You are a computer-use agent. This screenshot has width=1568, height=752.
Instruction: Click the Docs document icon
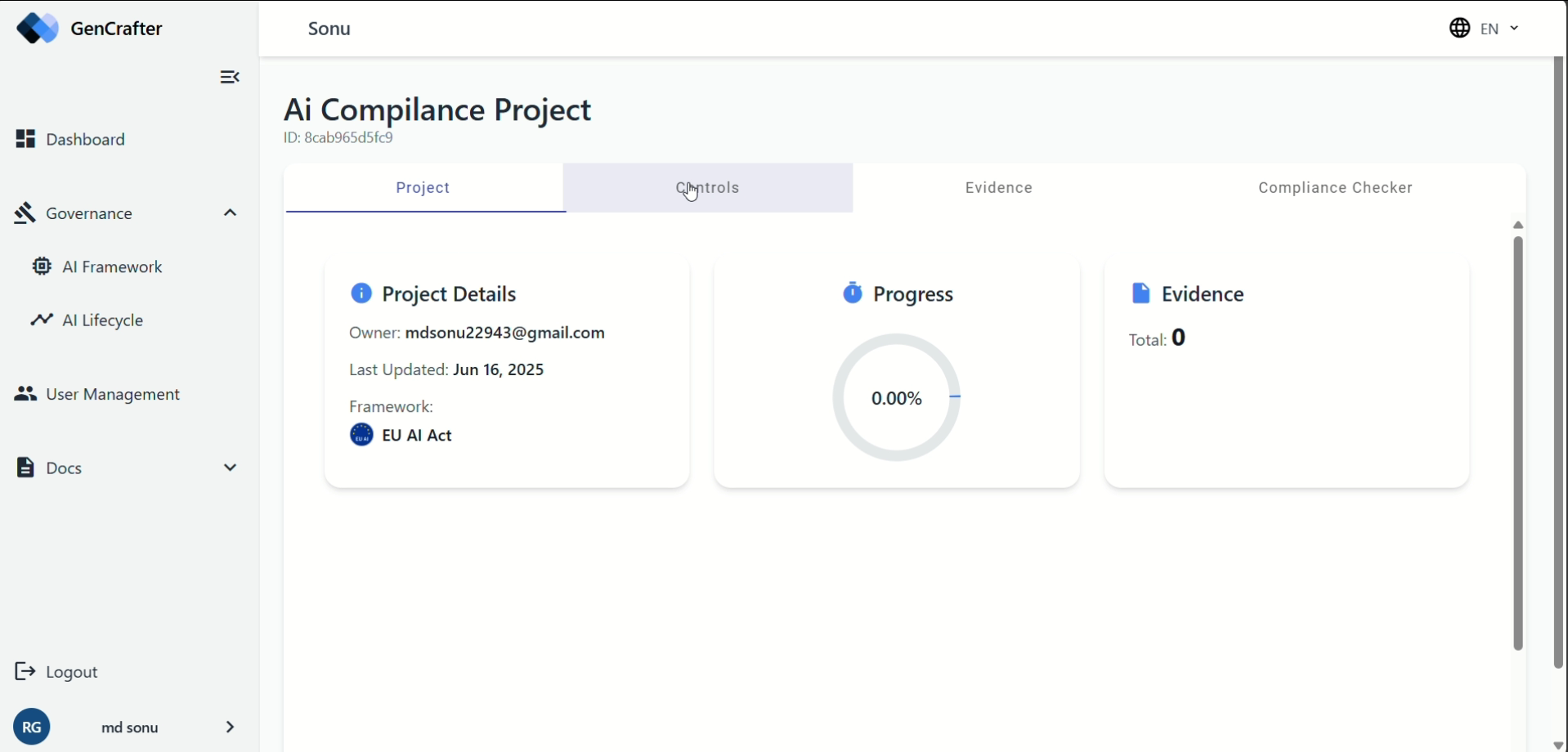[25, 468]
